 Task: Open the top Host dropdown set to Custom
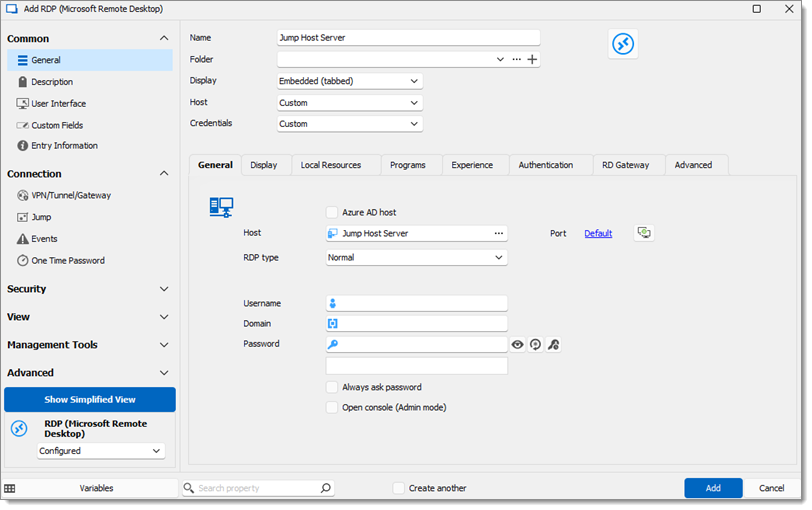point(350,103)
